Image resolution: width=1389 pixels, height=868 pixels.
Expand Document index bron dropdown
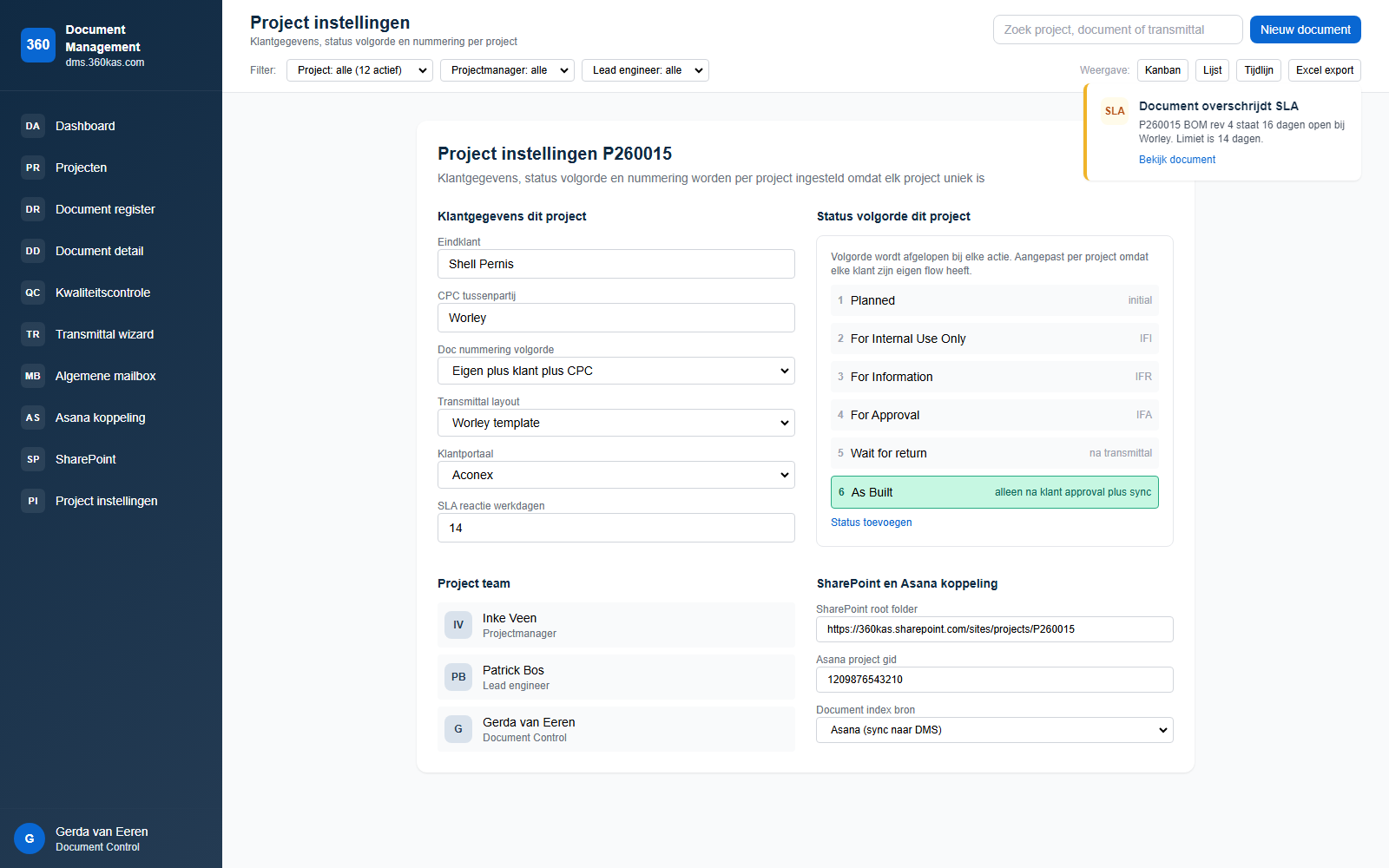pos(995,730)
